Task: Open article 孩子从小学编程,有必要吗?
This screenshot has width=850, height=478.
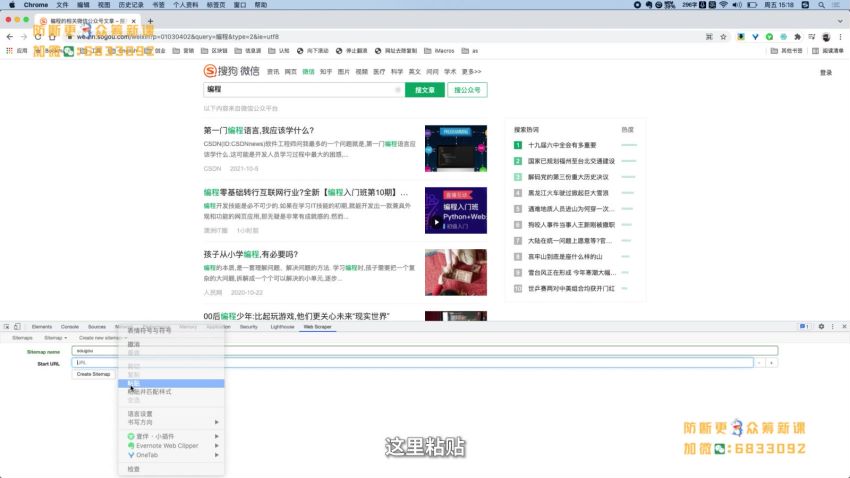Action: (x=250, y=254)
